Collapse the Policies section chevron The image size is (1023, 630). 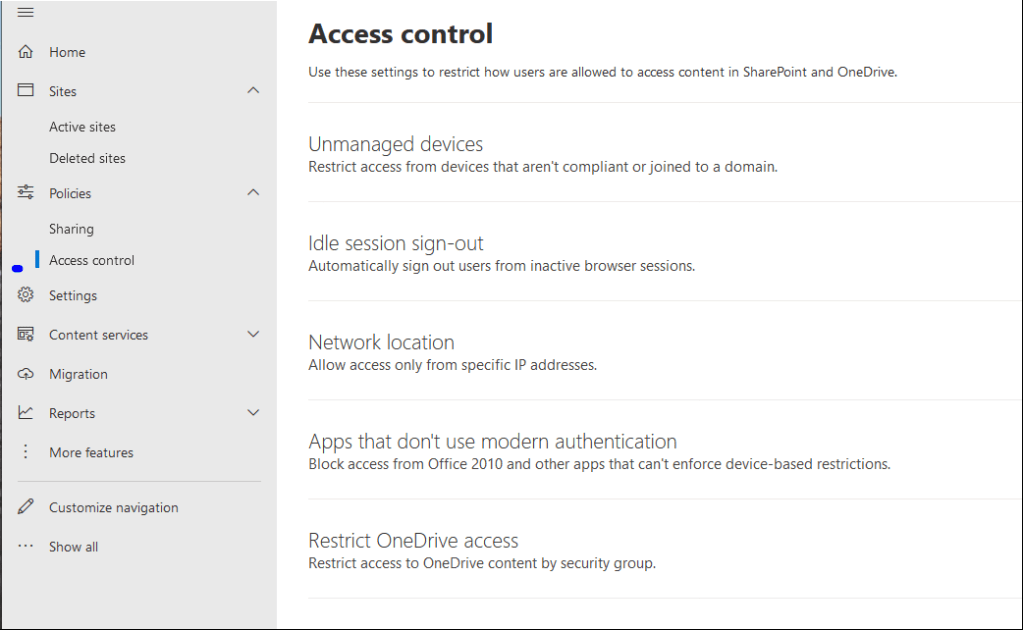pos(253,193)
